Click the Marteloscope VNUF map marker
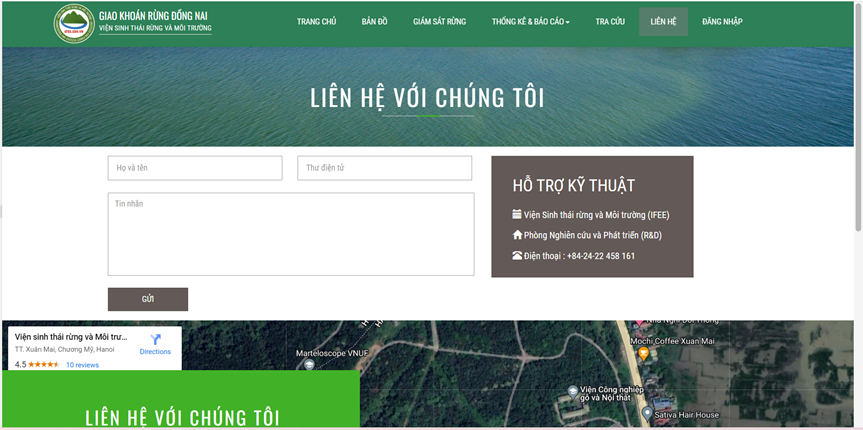The width and height of the screenshot is (863, 430). (x=309, y=364)
